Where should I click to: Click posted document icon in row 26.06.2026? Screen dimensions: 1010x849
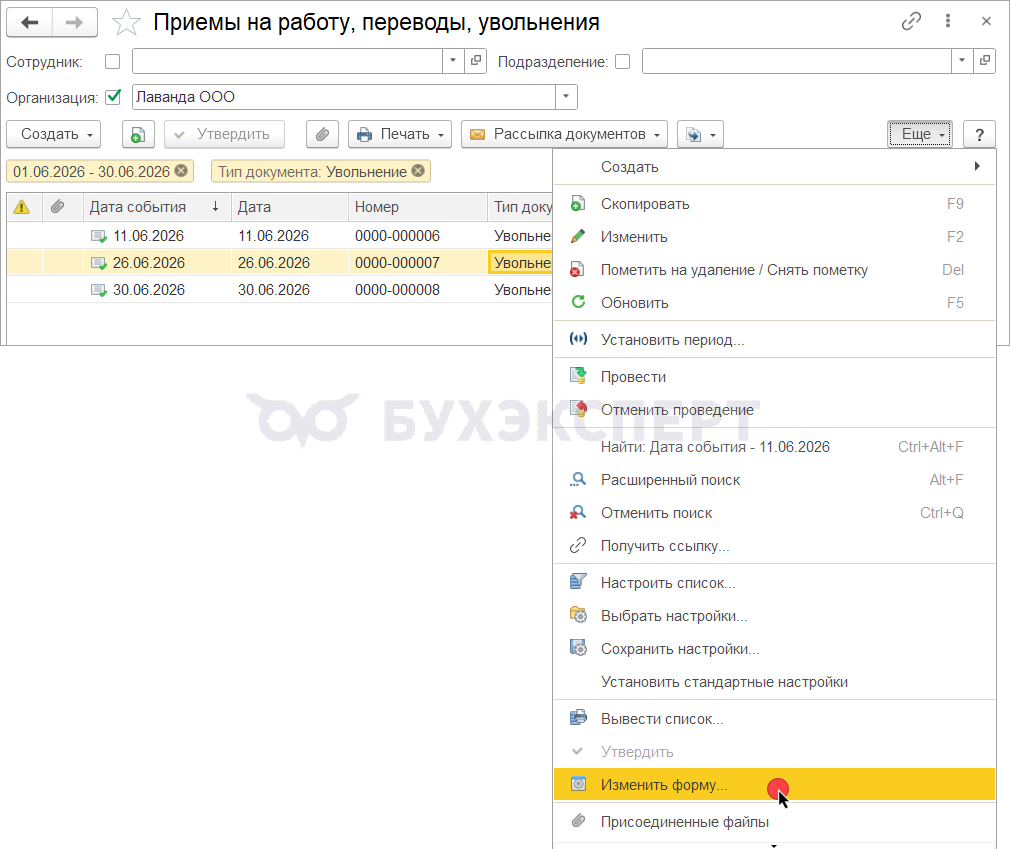tap(99, 263)
